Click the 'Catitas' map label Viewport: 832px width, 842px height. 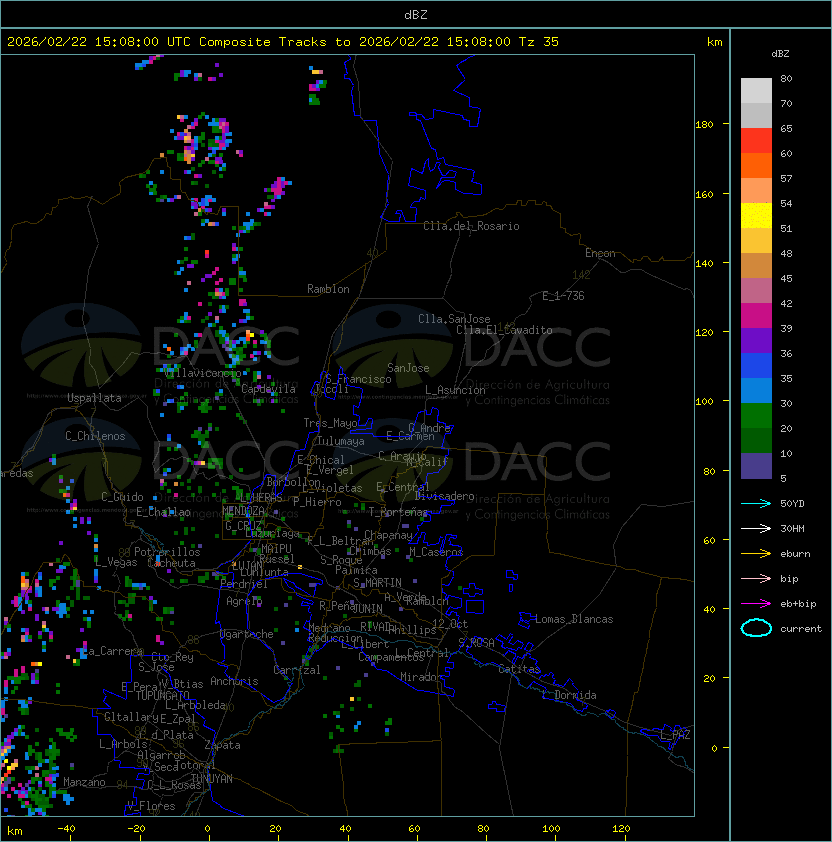(x=519, y=669)
